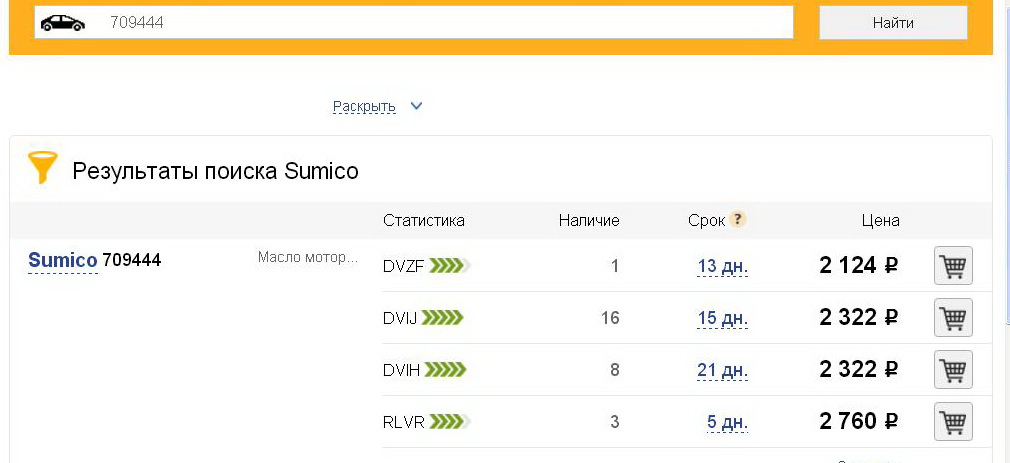Click the yellow funnel filter icon
The image size is (1010, 463).
[43, 167]
